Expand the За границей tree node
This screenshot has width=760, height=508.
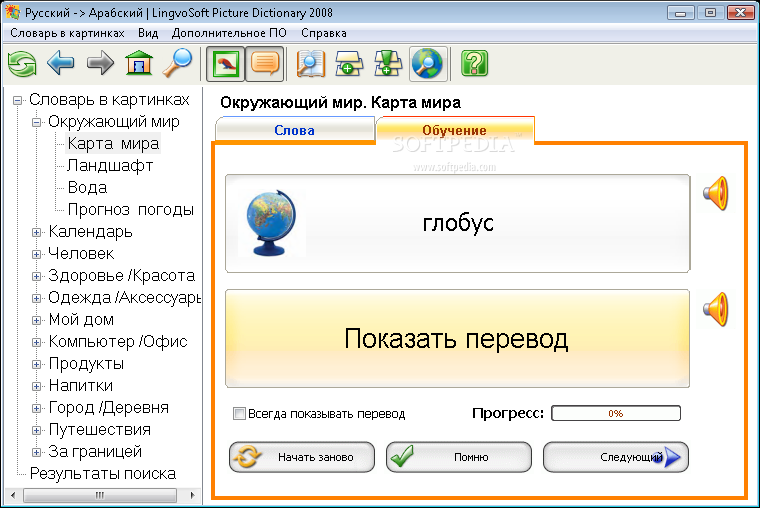tap(37, 452)
